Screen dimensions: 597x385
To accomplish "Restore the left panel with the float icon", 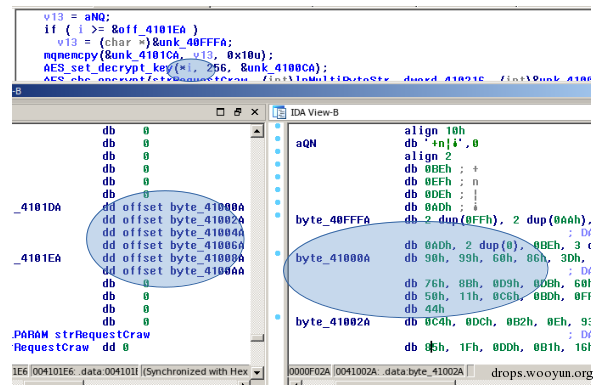I will coord(238,112).
